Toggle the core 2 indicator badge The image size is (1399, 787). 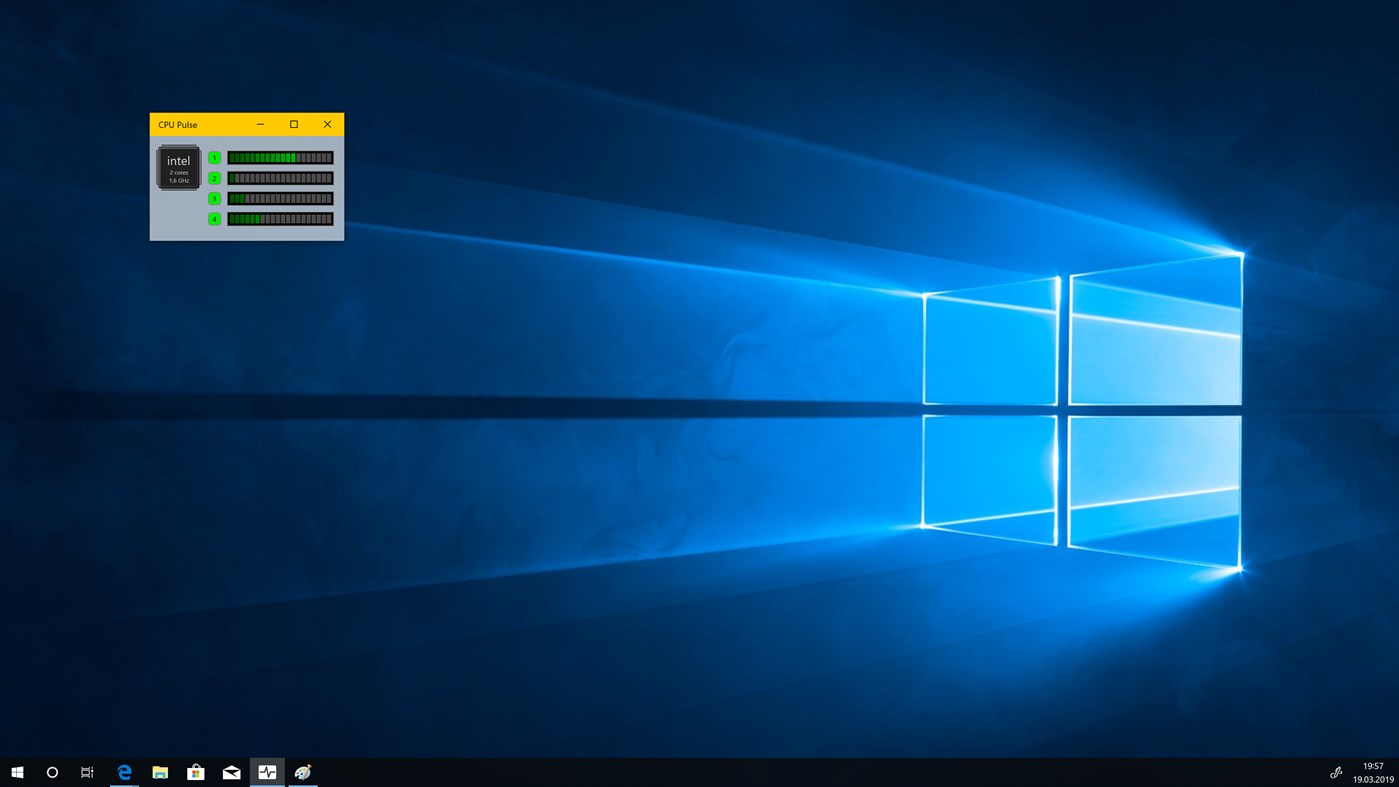pyautogui.click(x=213, y=177)
